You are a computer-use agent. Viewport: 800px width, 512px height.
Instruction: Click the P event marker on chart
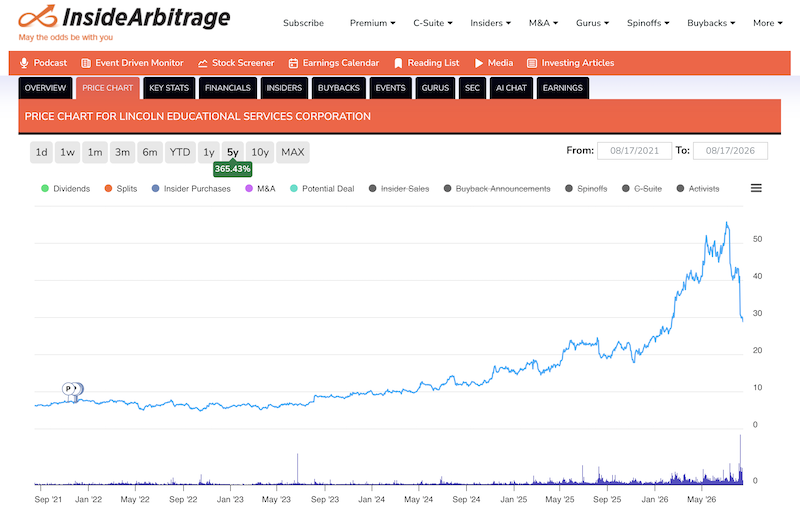(68, 389)
